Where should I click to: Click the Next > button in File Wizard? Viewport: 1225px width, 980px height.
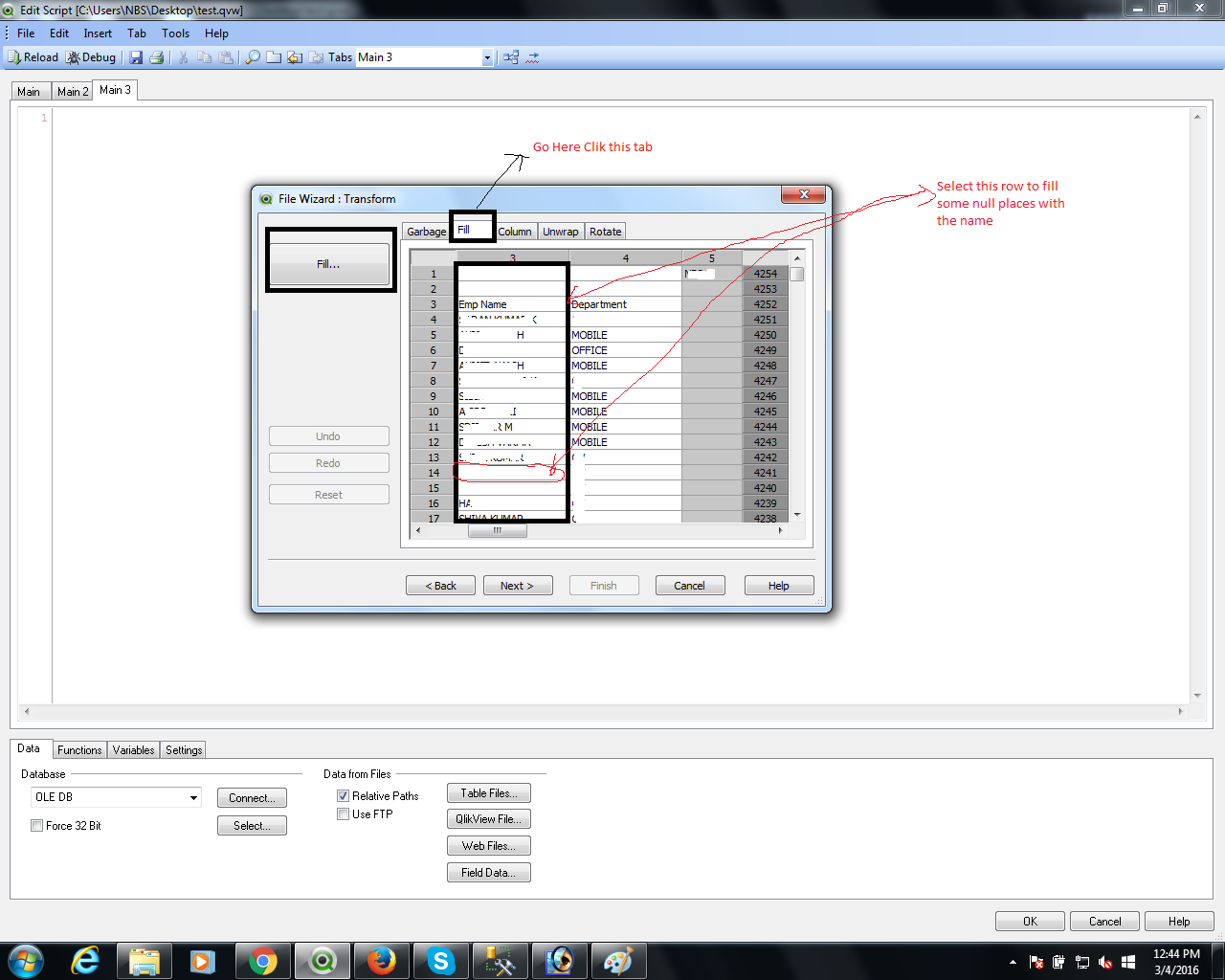pos(518,586)
